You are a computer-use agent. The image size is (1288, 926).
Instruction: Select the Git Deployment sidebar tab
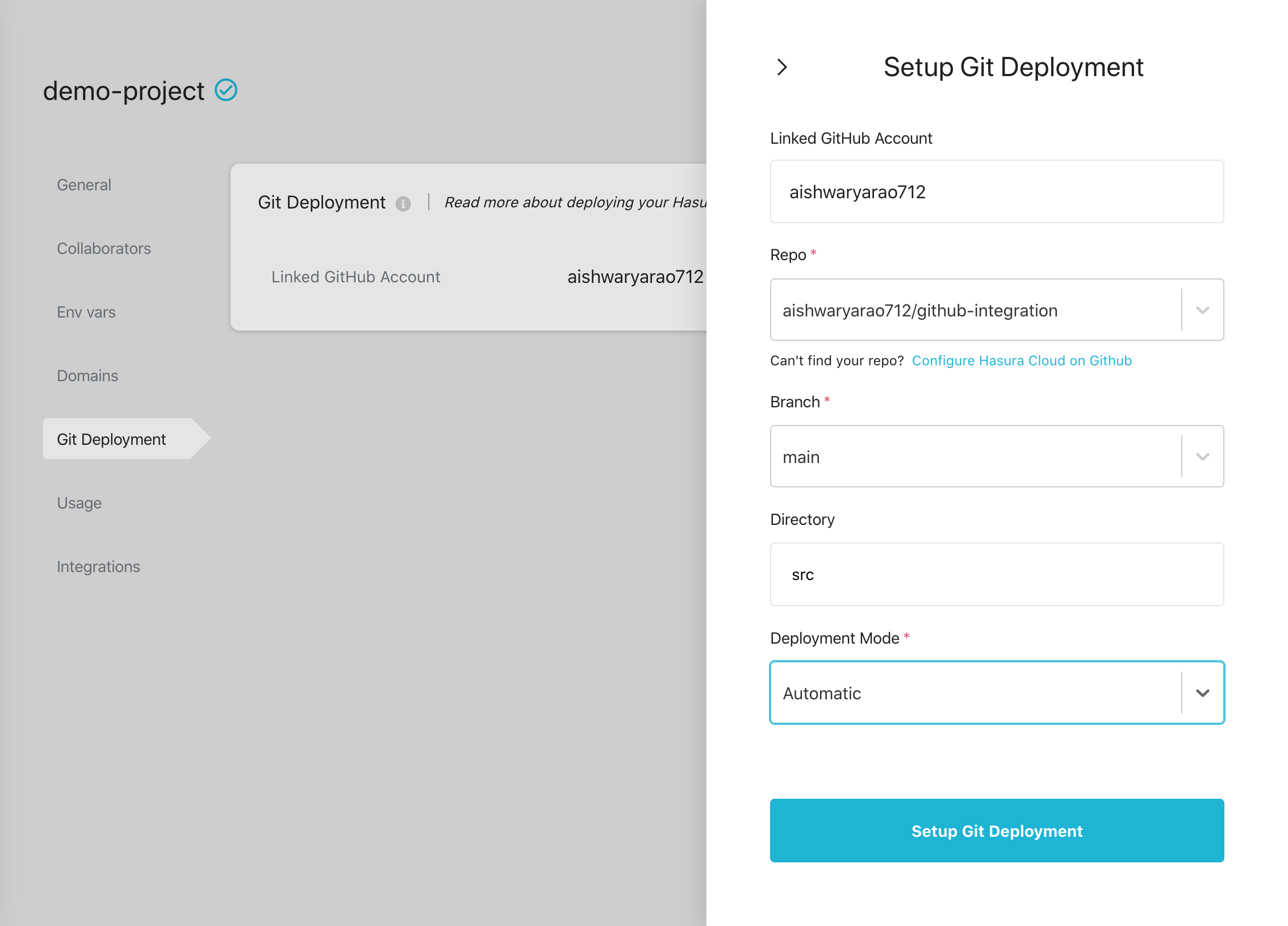pyautogui.click(x=111, y=439)
